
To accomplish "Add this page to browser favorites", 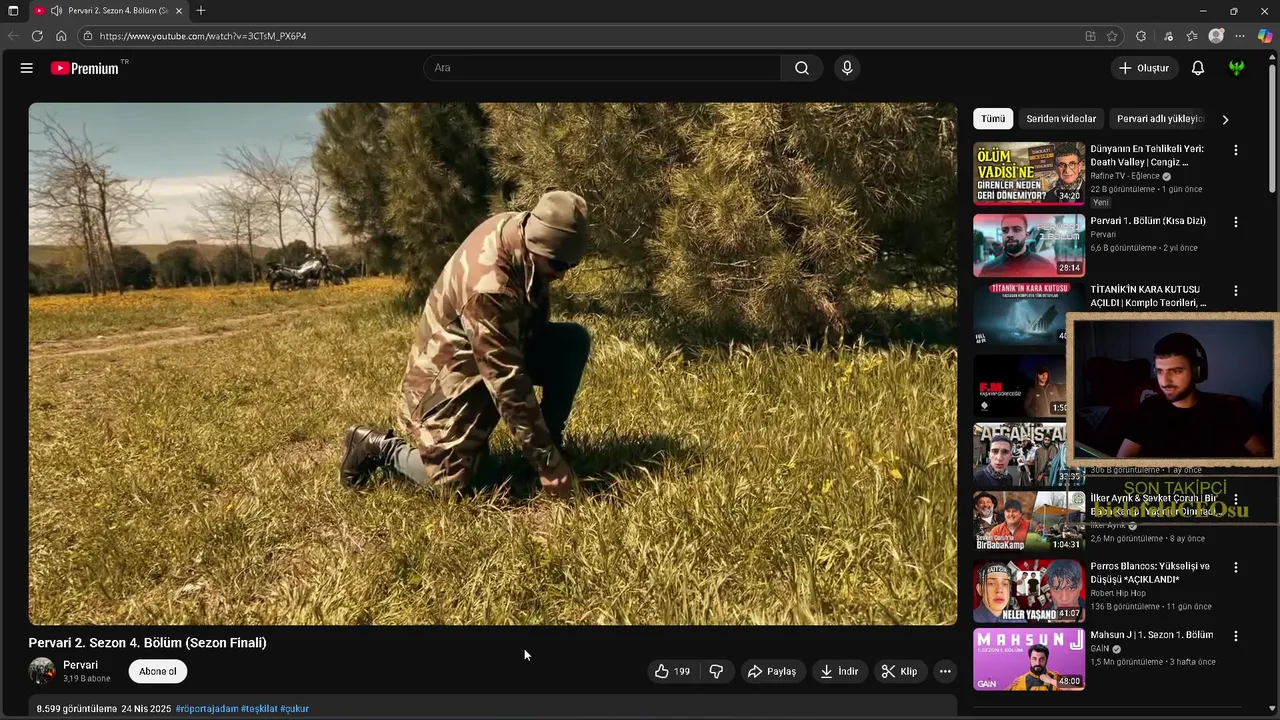I will click(x=1112, y=36).
